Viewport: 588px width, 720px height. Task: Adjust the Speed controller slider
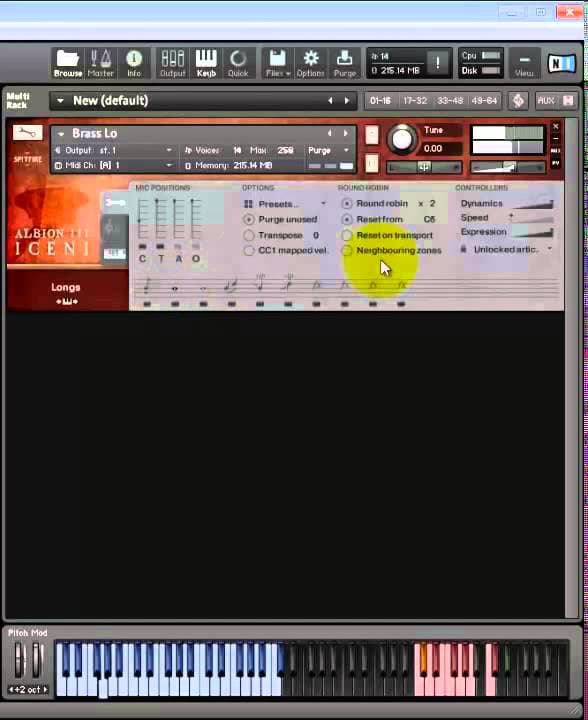532,218
